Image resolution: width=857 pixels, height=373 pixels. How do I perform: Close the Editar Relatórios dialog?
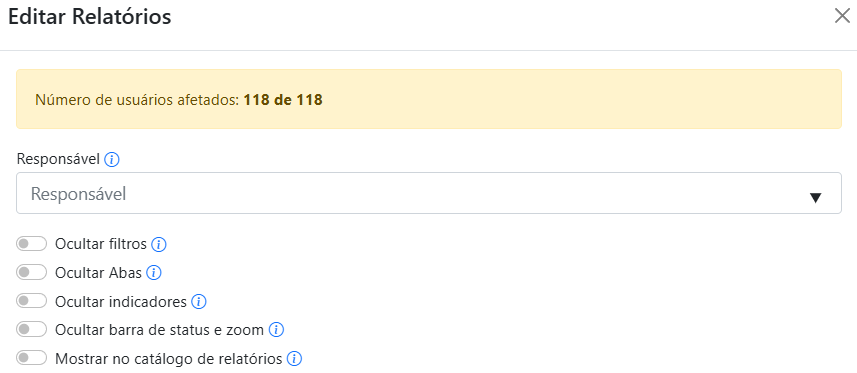tap(842, 16)
